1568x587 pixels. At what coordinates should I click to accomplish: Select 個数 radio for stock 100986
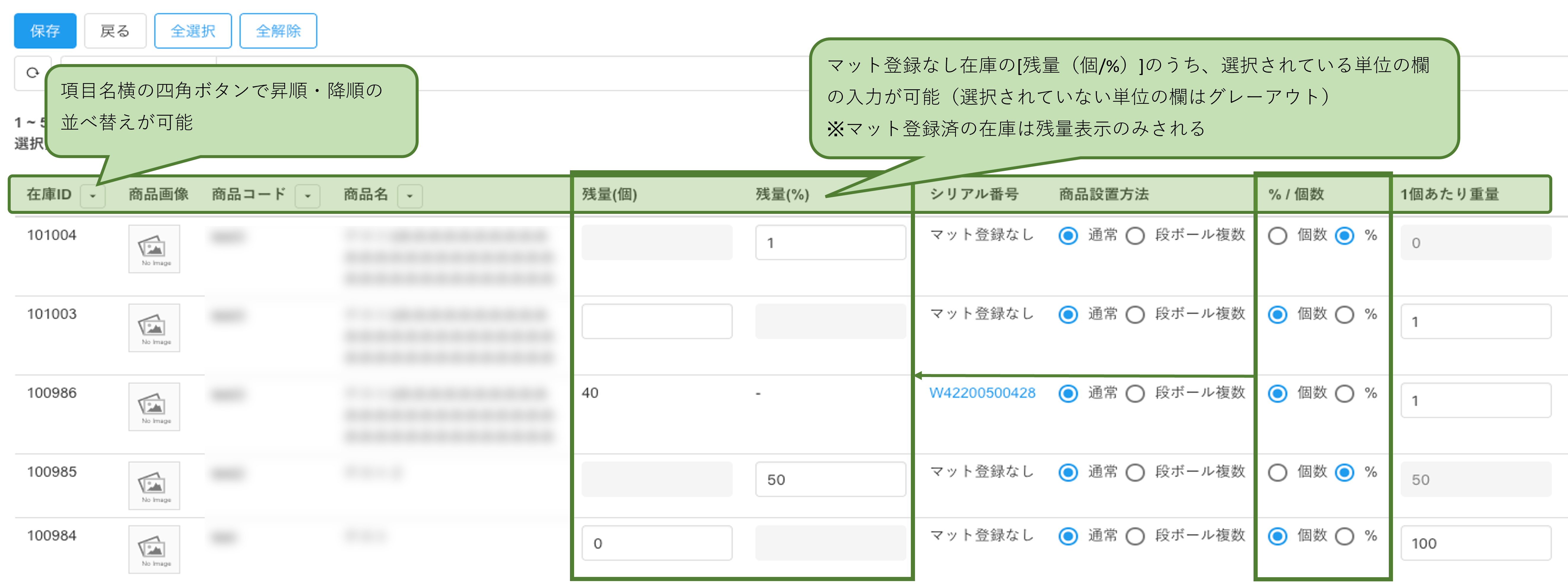(x=1277, y=394)
